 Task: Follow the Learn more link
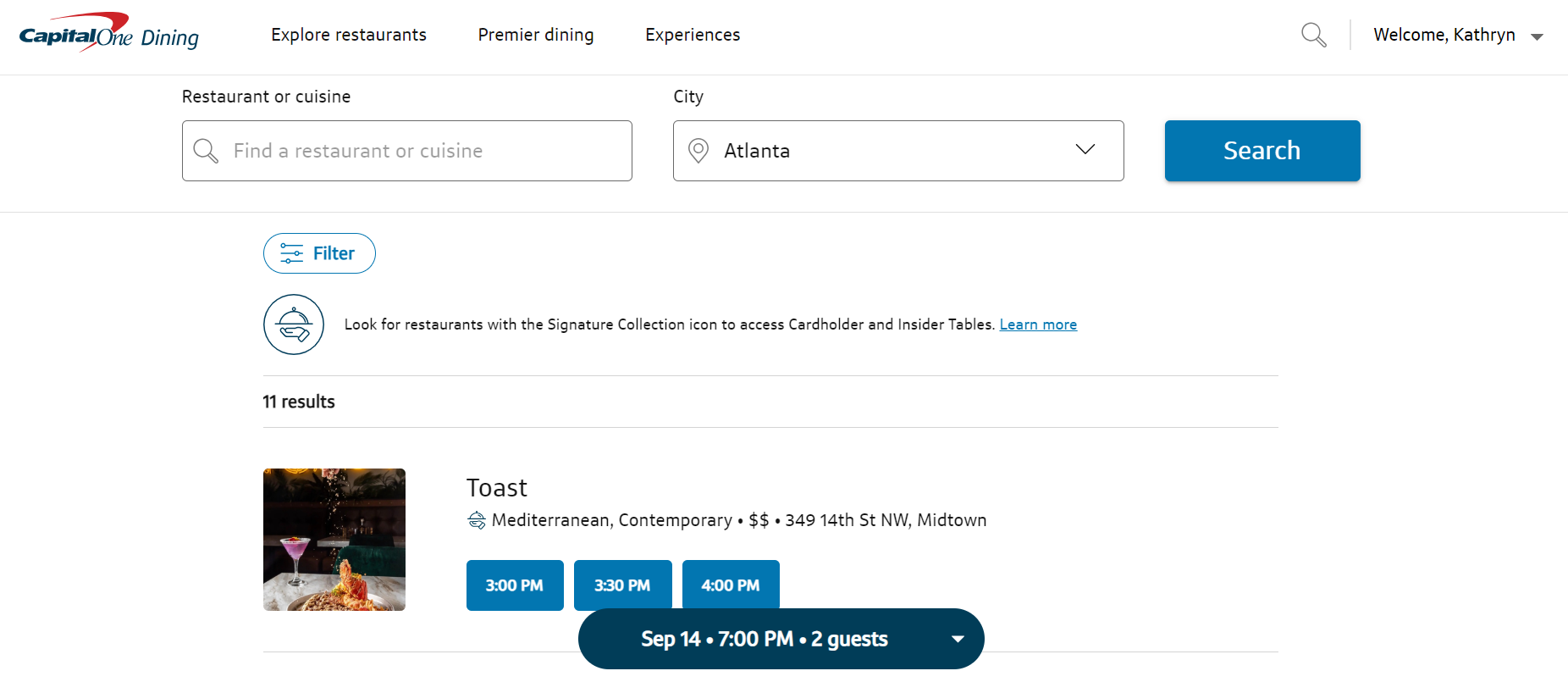pyautogui.click(x=1038, y=324)
